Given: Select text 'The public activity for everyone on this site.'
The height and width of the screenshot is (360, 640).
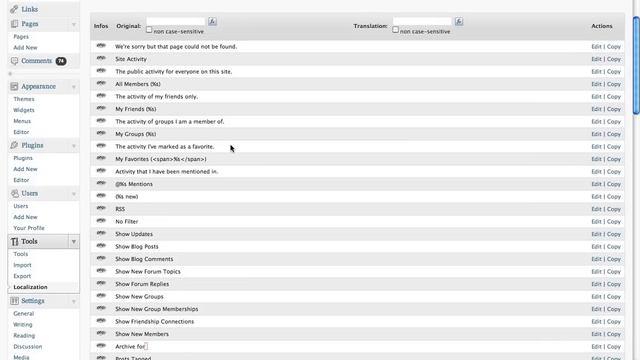Looking at the screenshot, I should (173, 71).
